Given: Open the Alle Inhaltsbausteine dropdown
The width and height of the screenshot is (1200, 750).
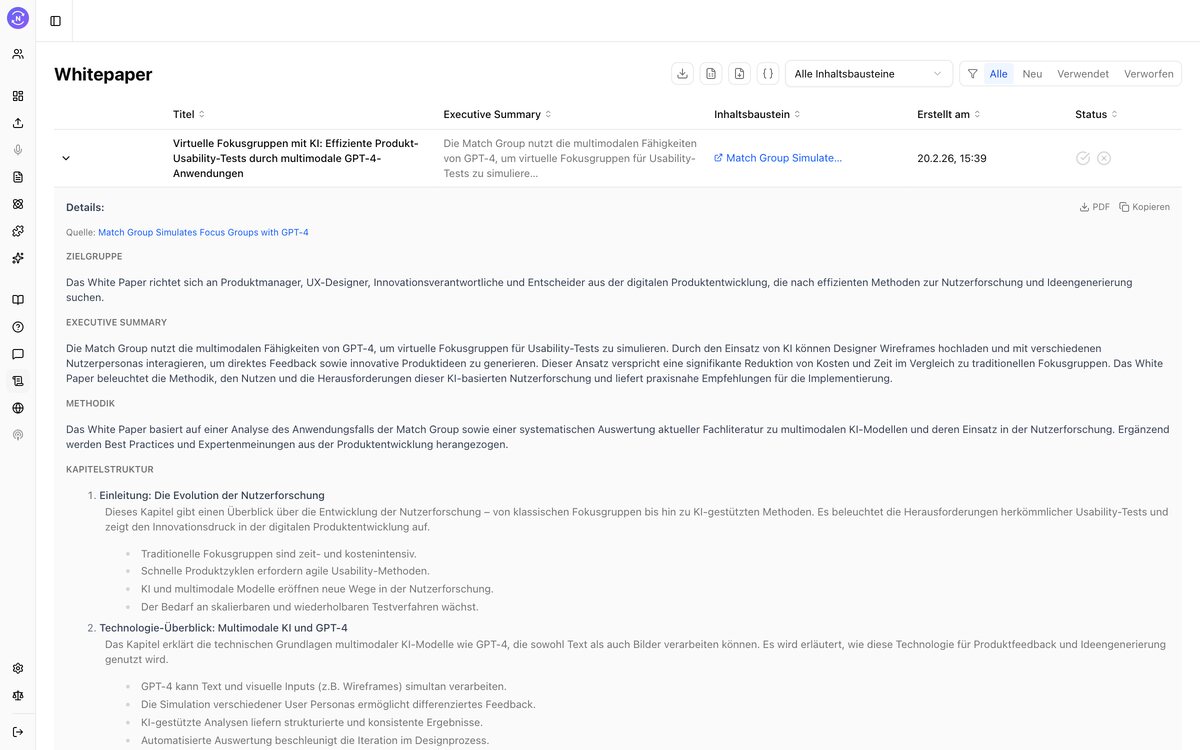Looking at the screenshot, I should (869, 74).
